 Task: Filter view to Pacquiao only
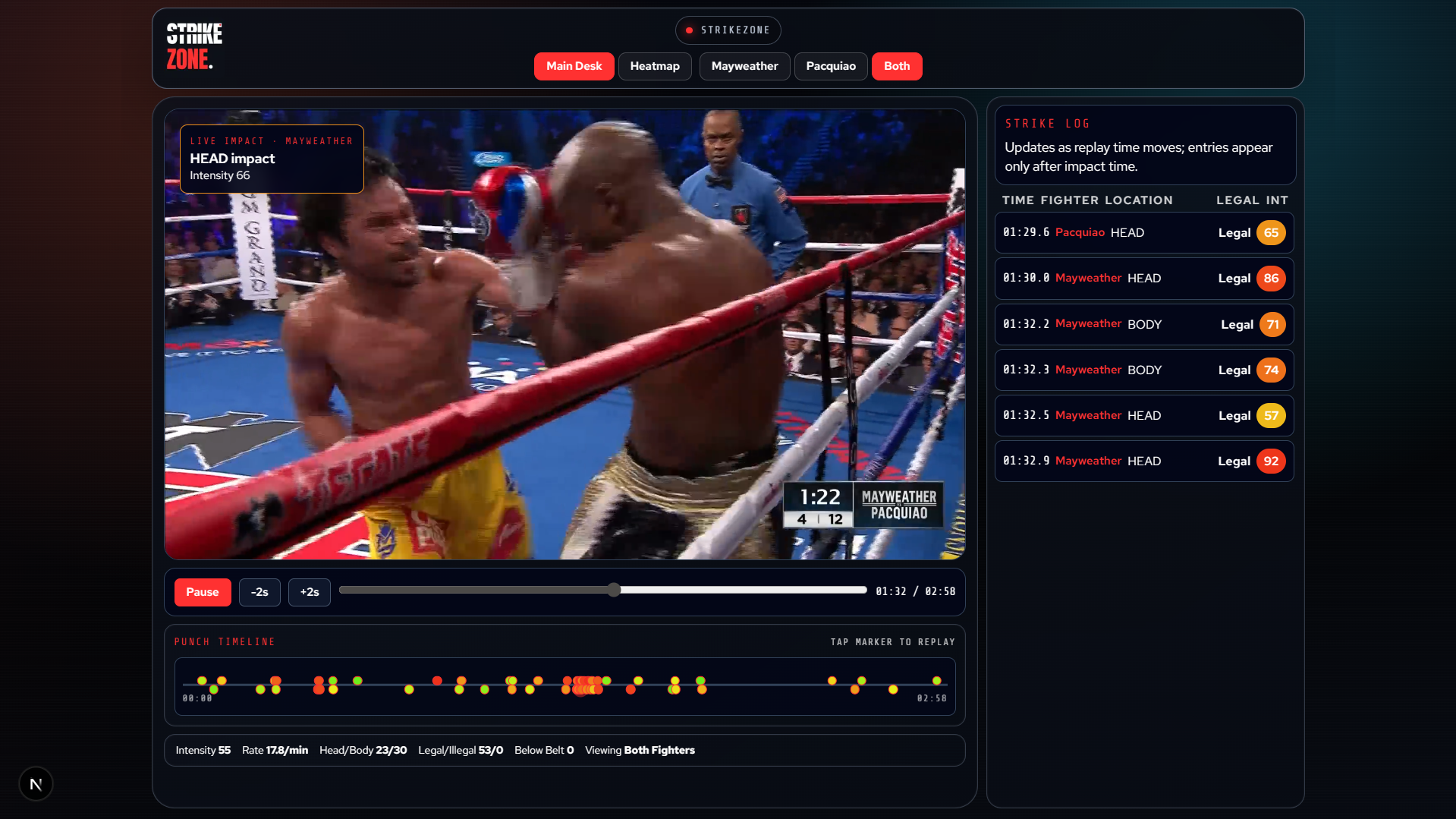coord(831,66)
